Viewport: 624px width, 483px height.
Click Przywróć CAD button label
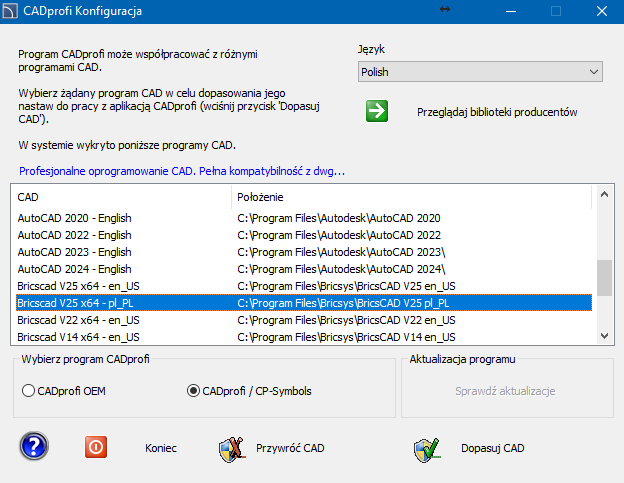(x=290, y=448)
